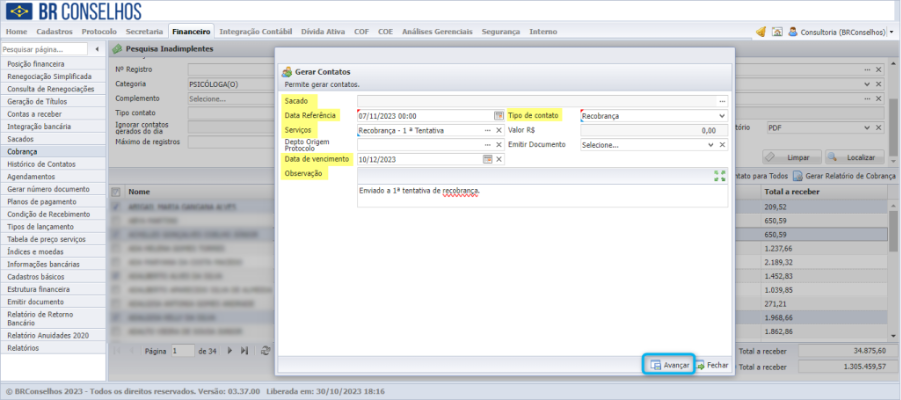Open Contas a receber in sidebar
This screenshot has height=400, width=901.
[53, 114]
